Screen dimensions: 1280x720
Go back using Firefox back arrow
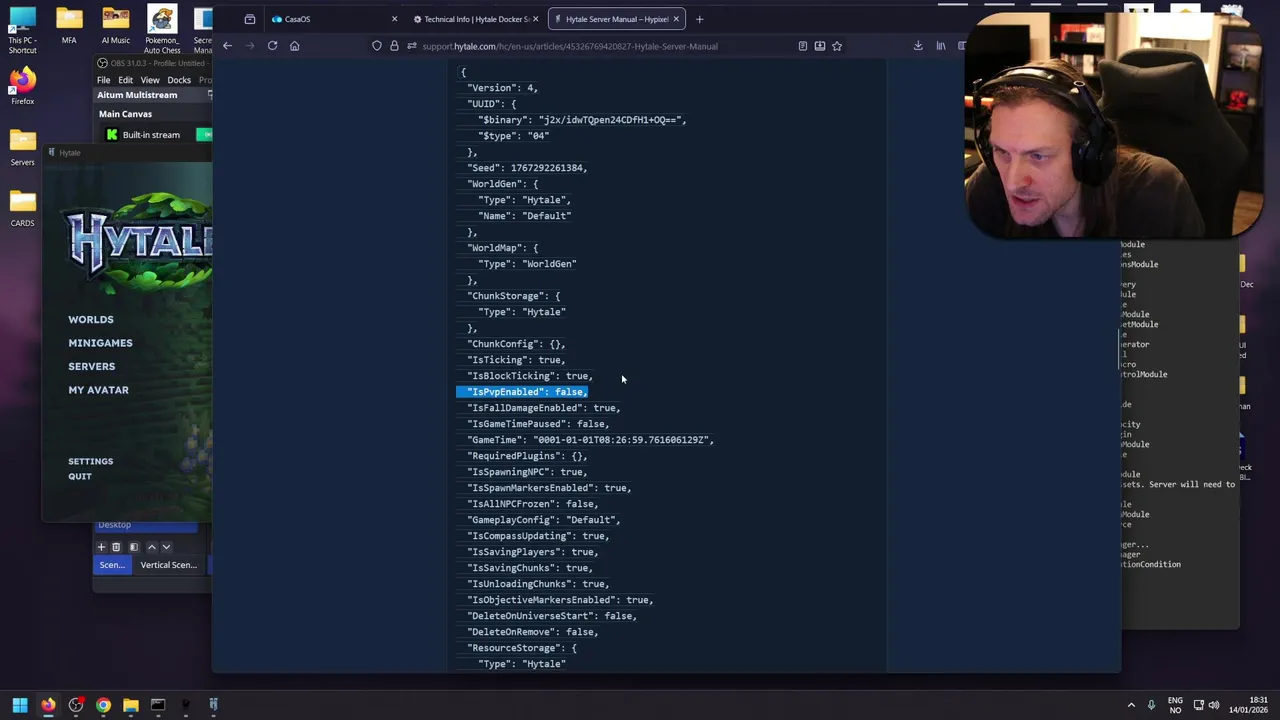228,46
